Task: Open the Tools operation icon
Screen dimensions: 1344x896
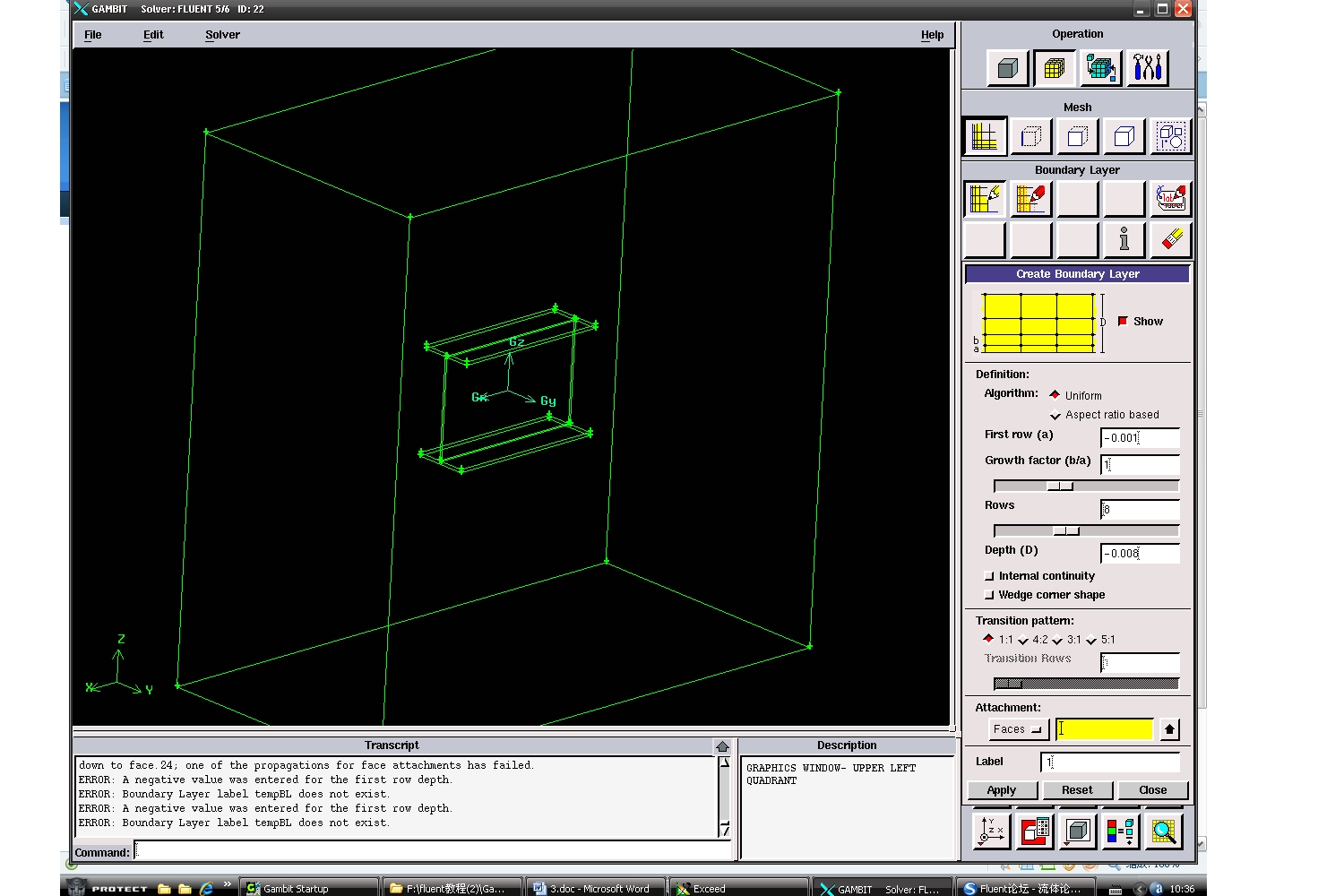Action: point(1147,68)
